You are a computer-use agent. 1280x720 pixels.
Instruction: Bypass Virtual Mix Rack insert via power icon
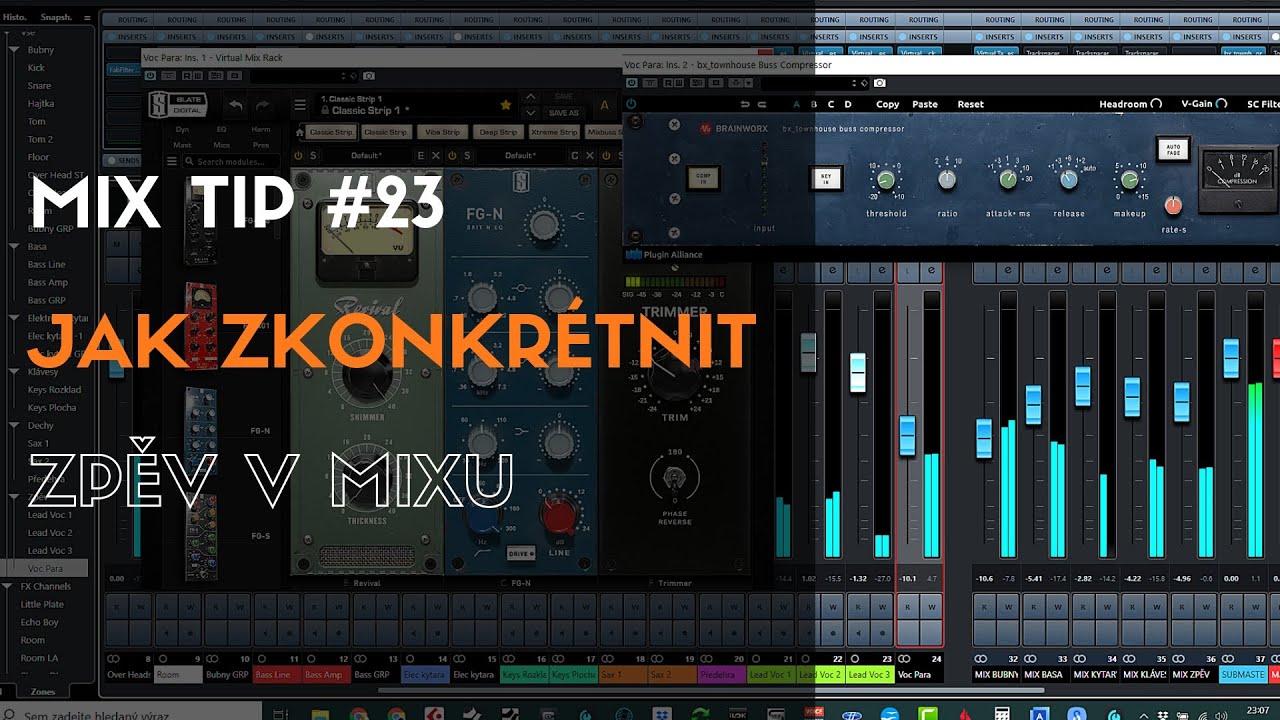[151, 75]
